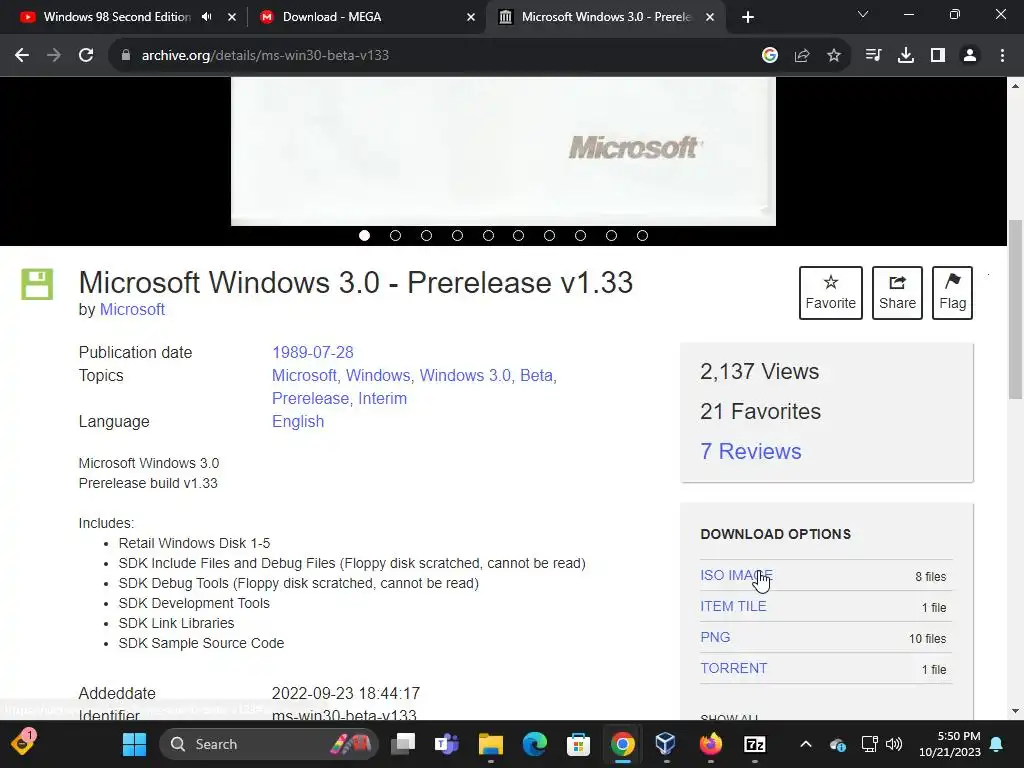
Task: Click the Microsoft box image preview
Action: [x=503, y=152]
